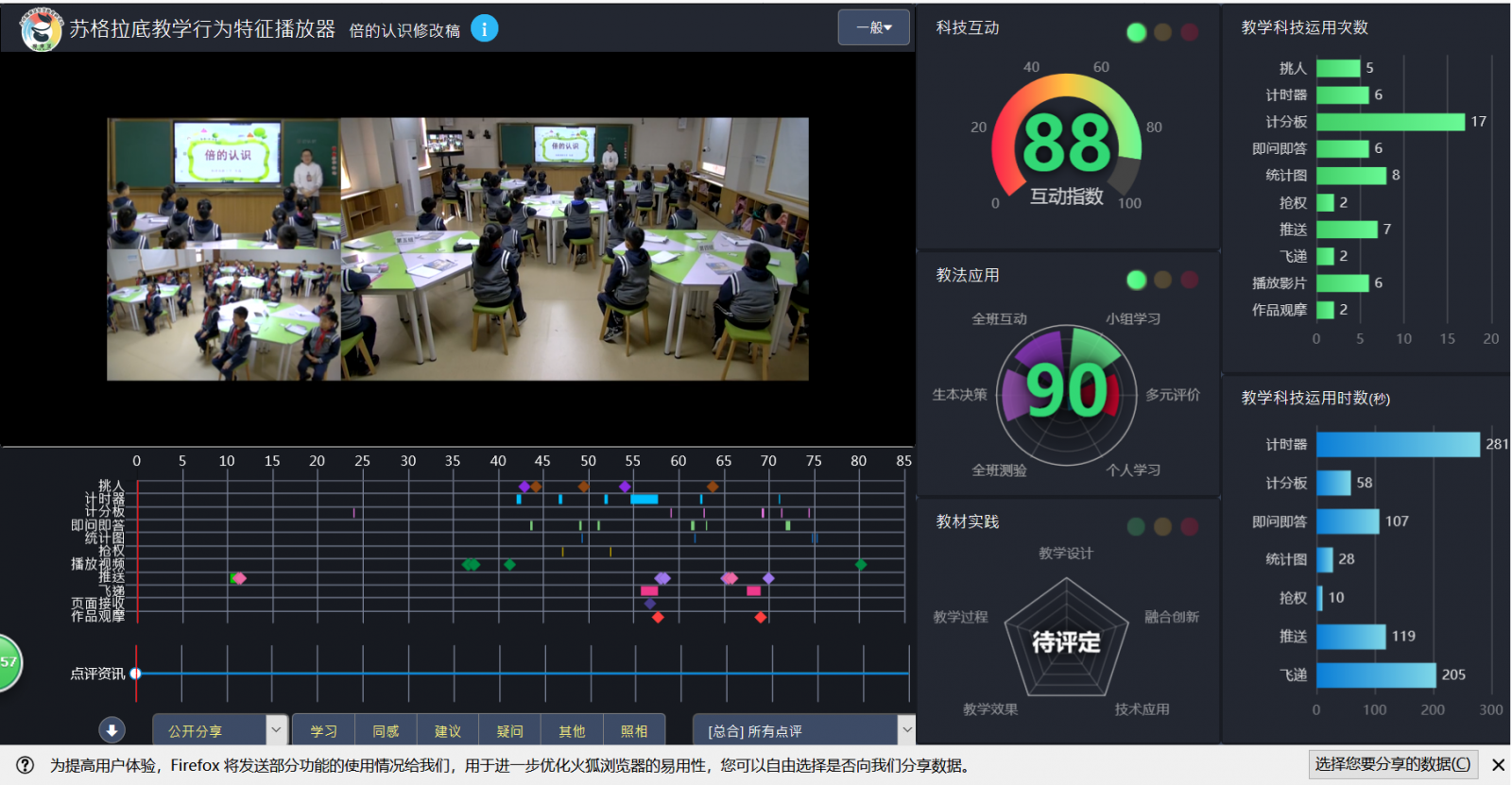This screenshot has width=1512, height=785.
Task: Expand the 公开分享 dropdown
Action: pos(276,730)
